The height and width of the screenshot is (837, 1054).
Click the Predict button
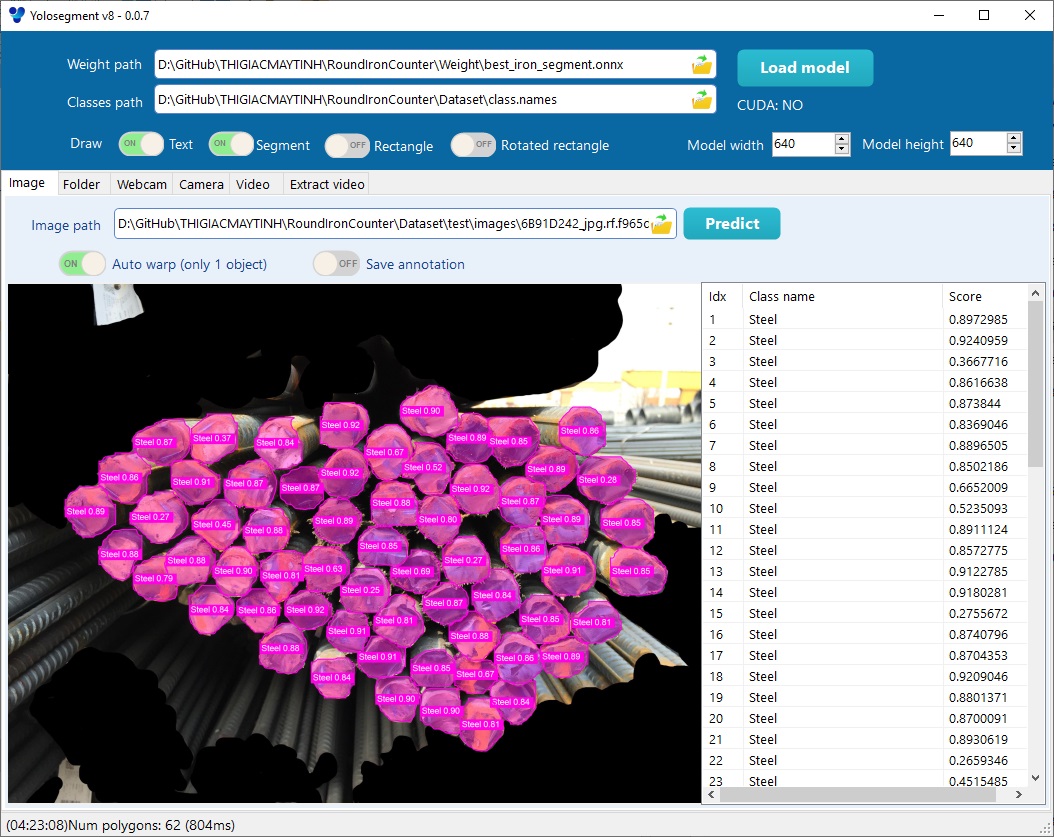pyautogui.click(x=731, y=224)
